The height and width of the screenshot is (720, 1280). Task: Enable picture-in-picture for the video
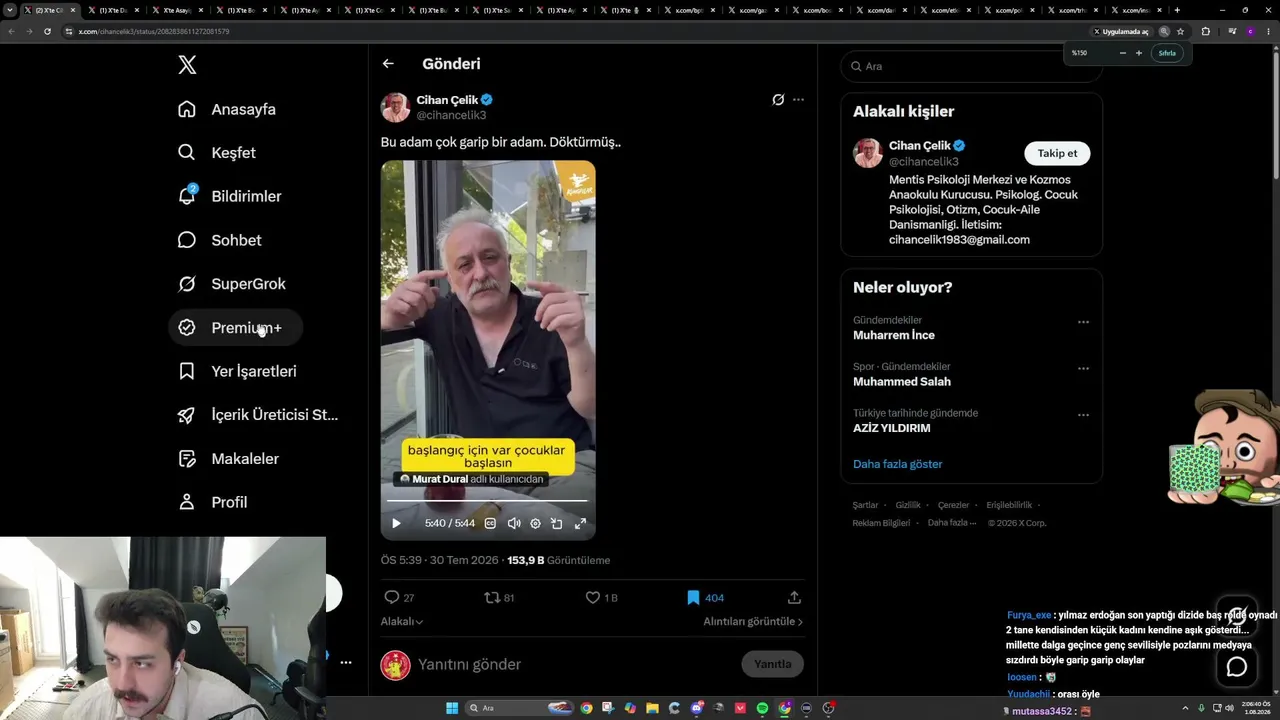pyautogui.click(x=557, y=523)
